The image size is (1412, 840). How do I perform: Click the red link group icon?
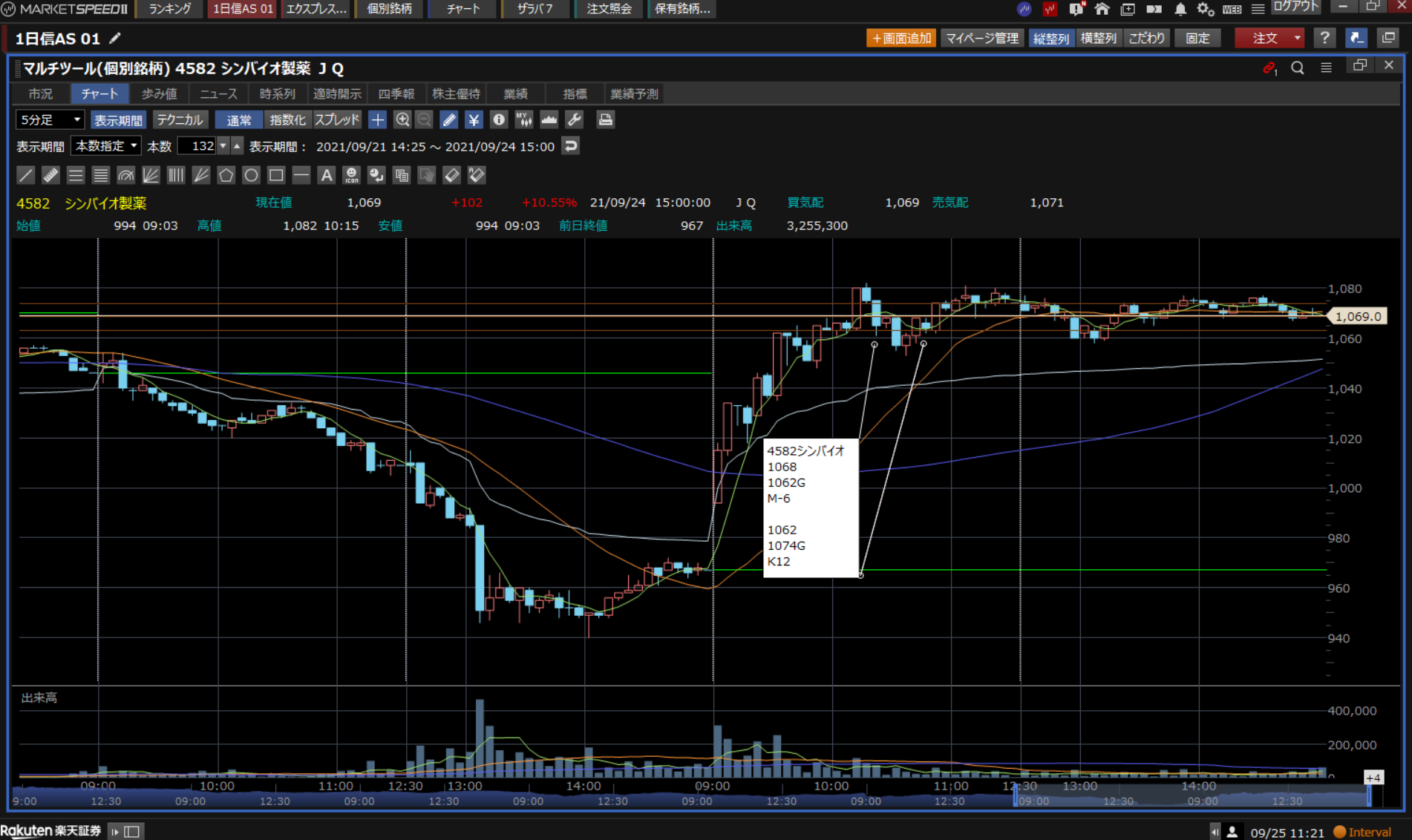pos(1269,68)
